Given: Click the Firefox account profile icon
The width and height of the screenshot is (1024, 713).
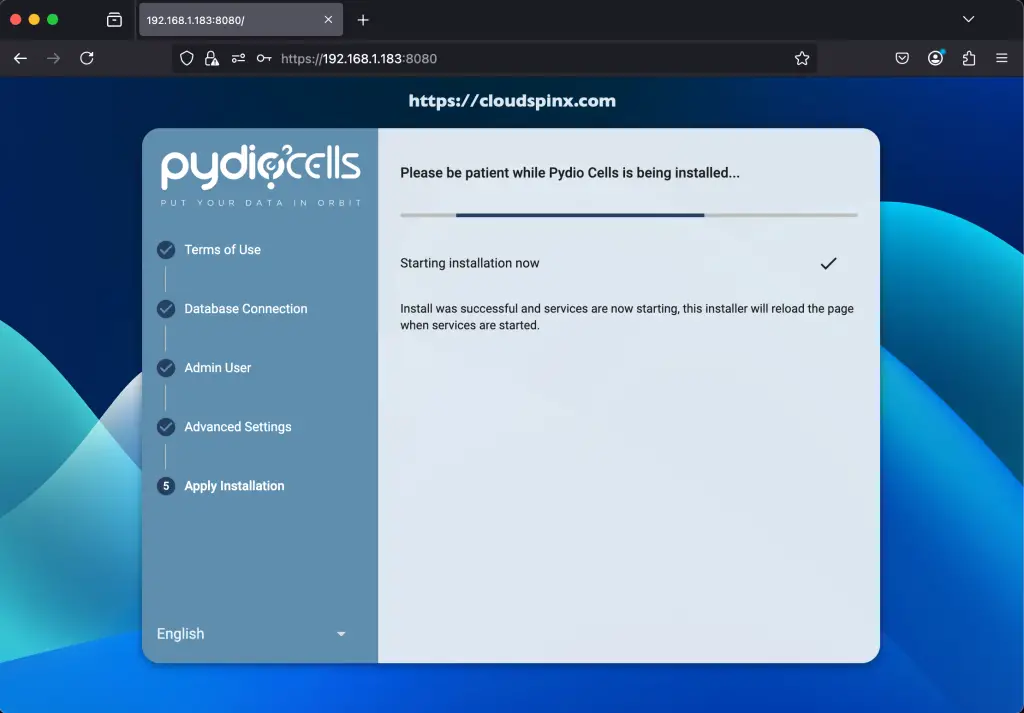Looking at the screenshot, I should 934,58.
